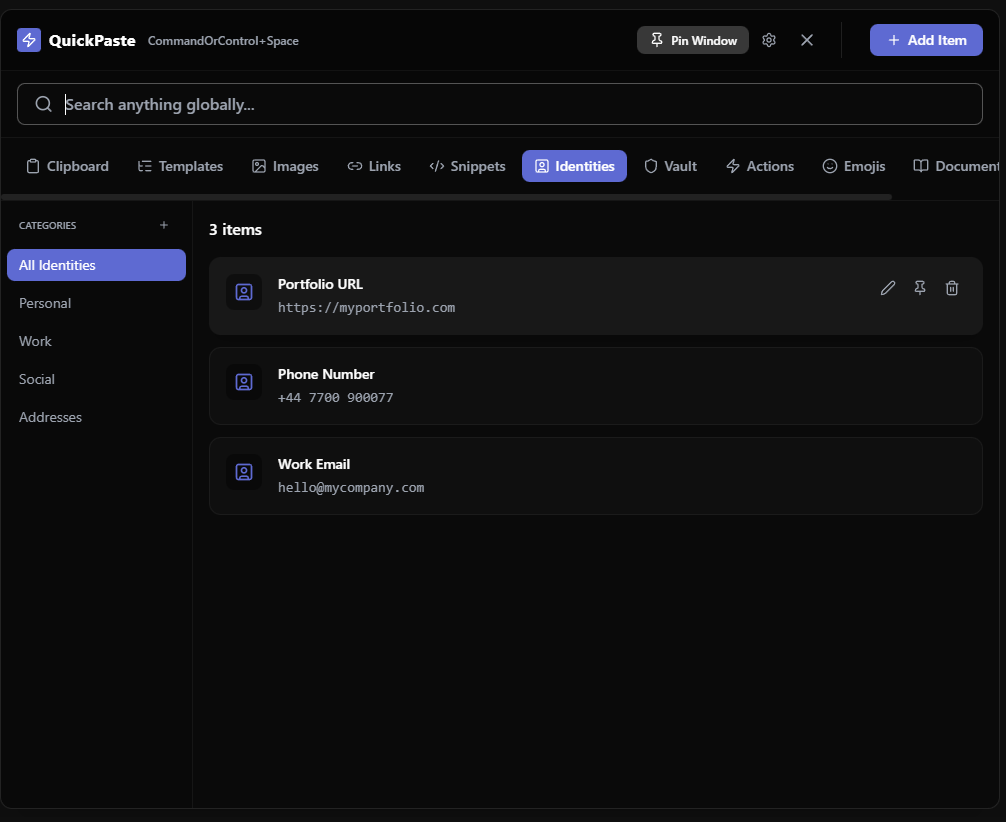Select the Identities tab
The width and height of the screenshot is (1006, 822).
point(574,166)
